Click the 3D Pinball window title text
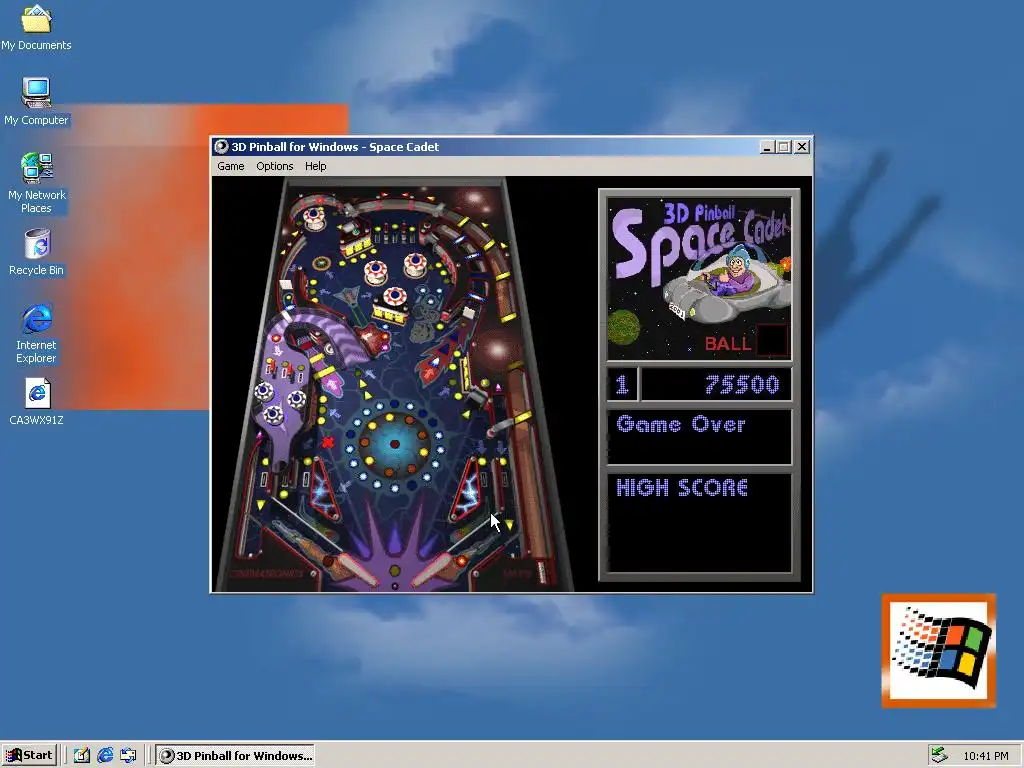Viewport: 1024px width, 768px height. pos(335,147)
